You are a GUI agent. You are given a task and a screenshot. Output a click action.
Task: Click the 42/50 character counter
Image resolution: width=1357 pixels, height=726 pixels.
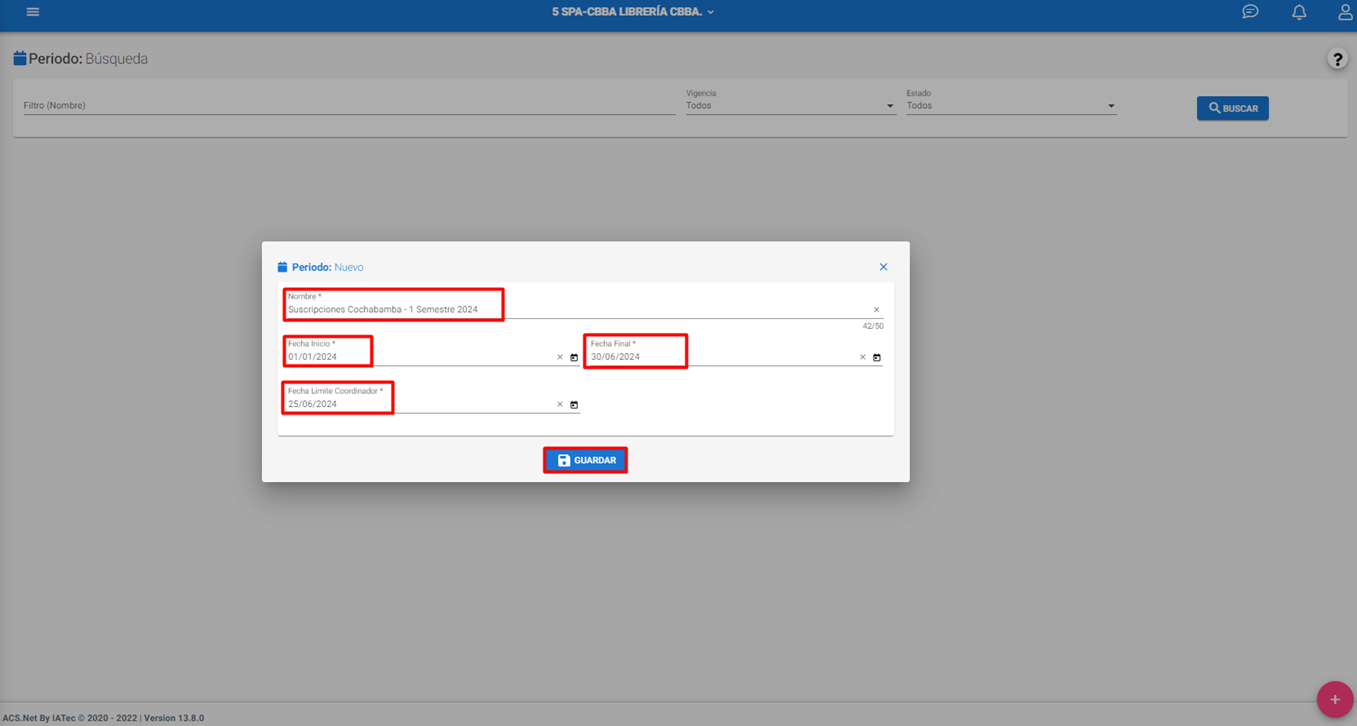pos(873,326)
